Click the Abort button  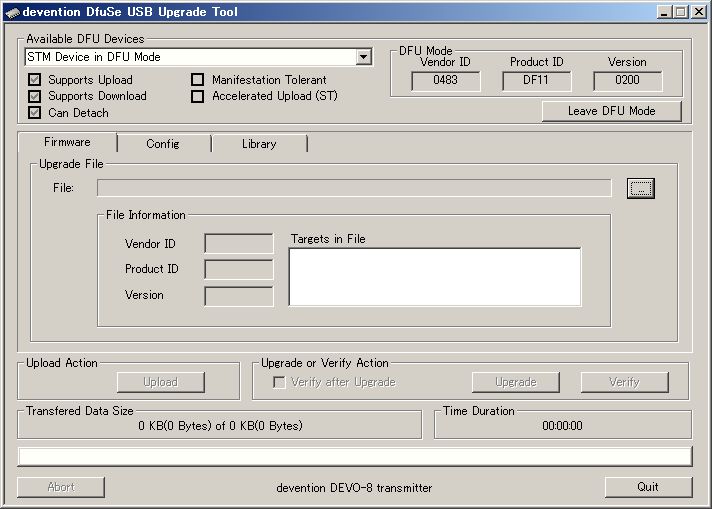[61, 487]
